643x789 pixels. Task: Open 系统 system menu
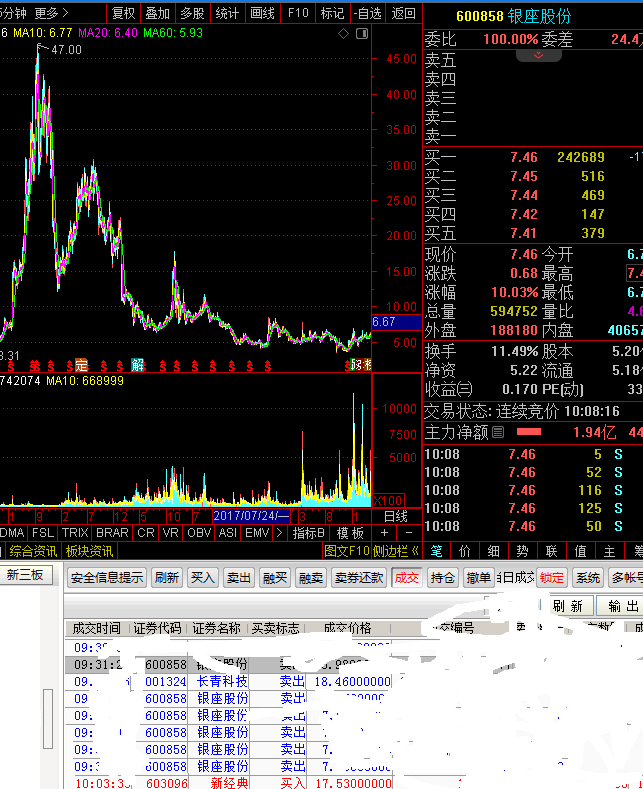tap(588, 578)
